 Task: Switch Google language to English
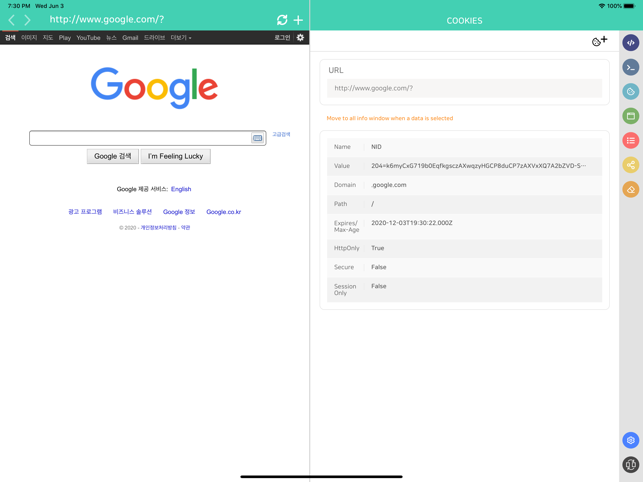pyautogui.click(x=181, y=189)
